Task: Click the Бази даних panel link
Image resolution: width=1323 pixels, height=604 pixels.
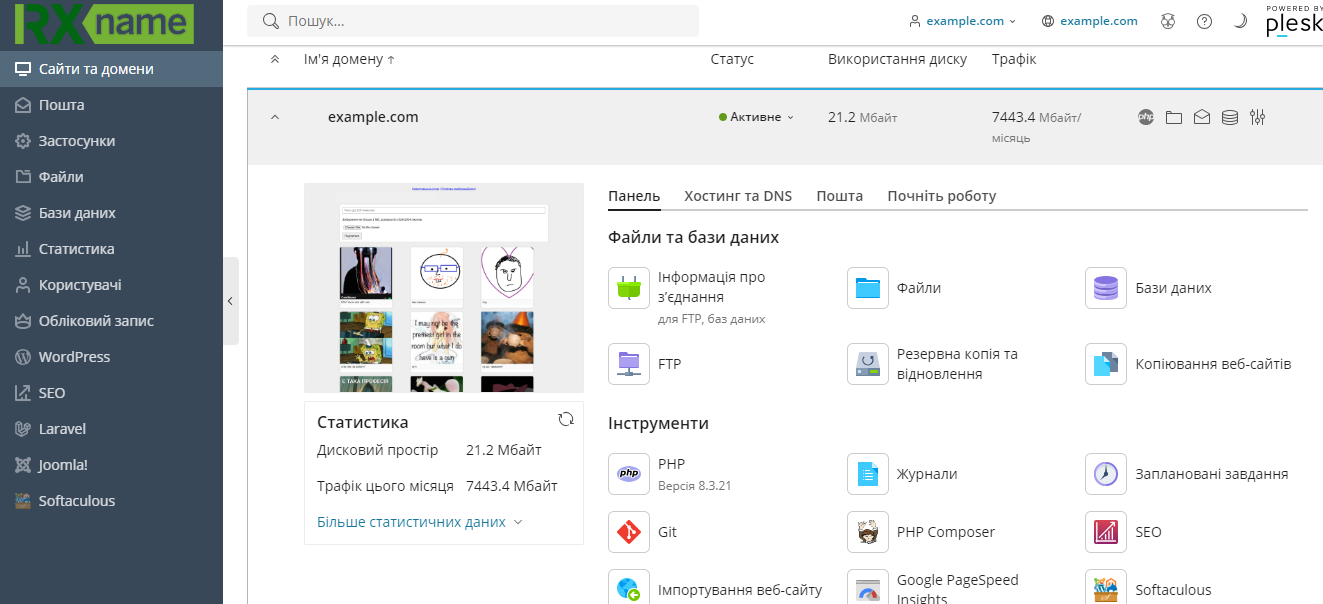Action: 1173,288
